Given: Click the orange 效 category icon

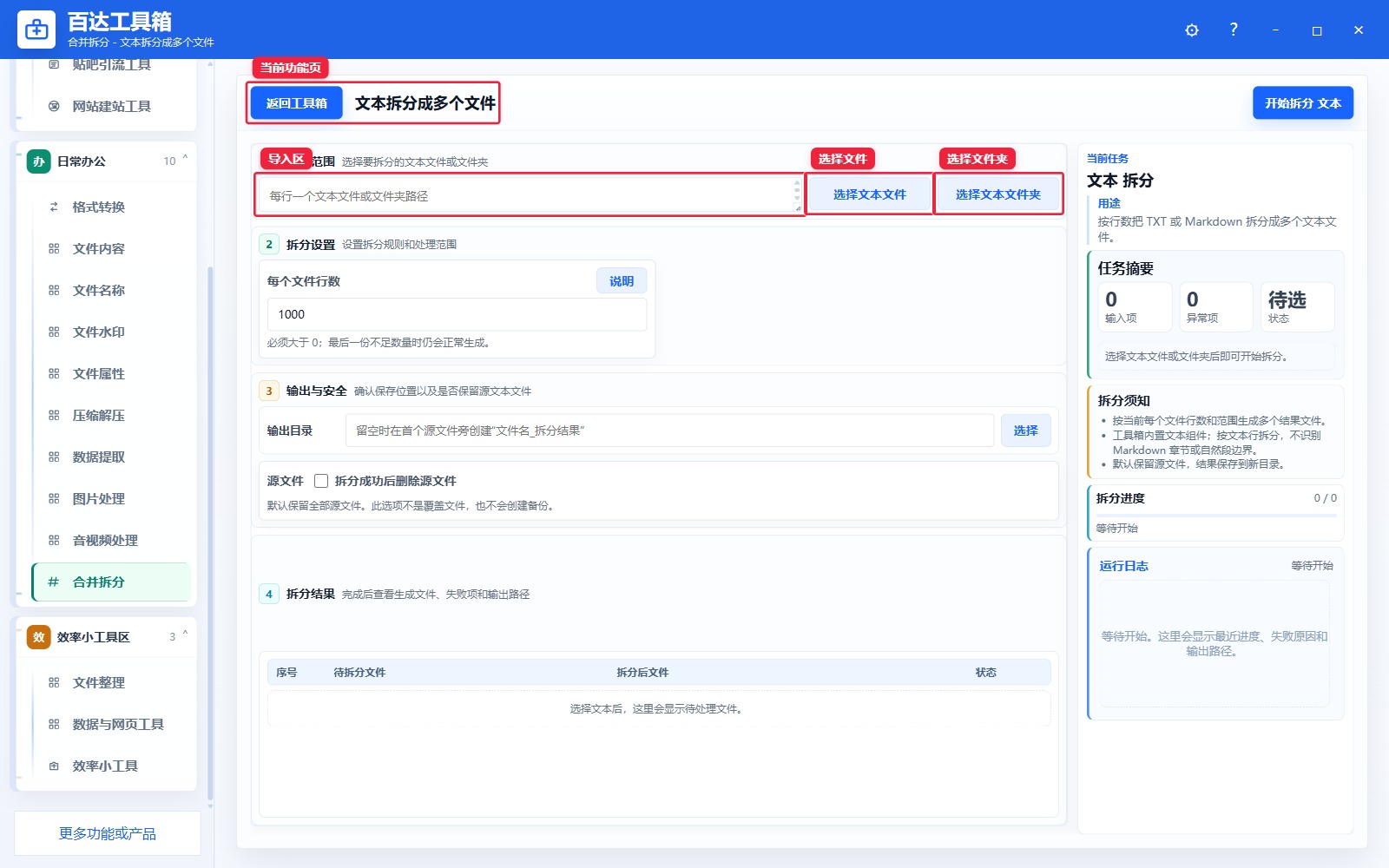Looking at the screenshot, I should point(39,637).
